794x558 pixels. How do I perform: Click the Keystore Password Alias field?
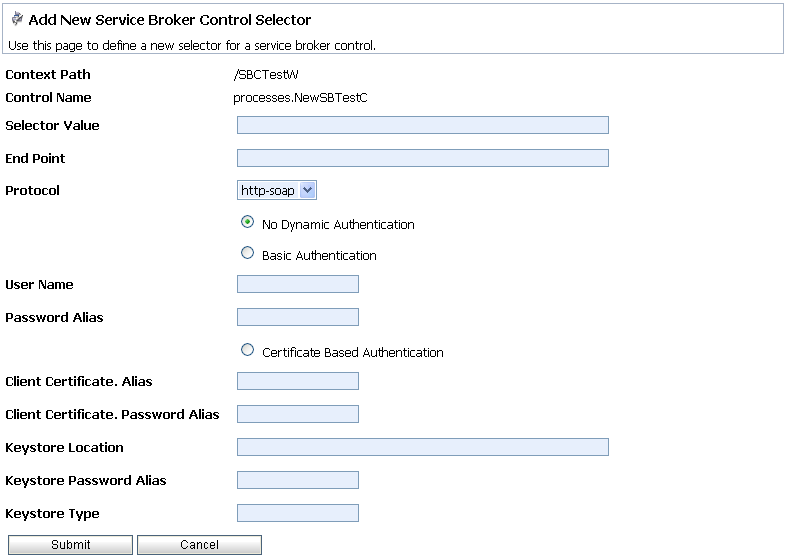(x=298, y=480)
